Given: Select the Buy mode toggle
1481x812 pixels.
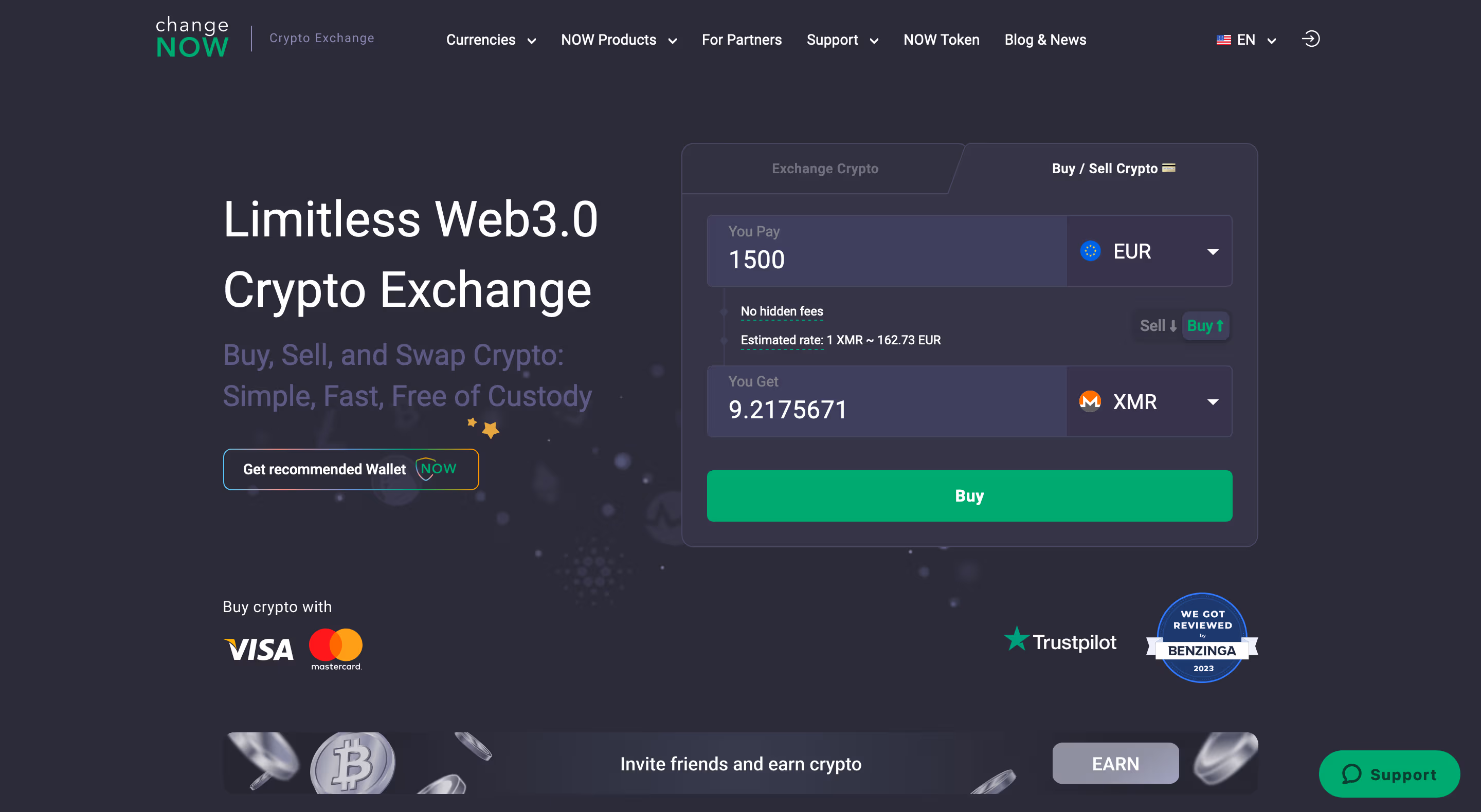Looking at the screenshot, I should tap(1205, 326).
